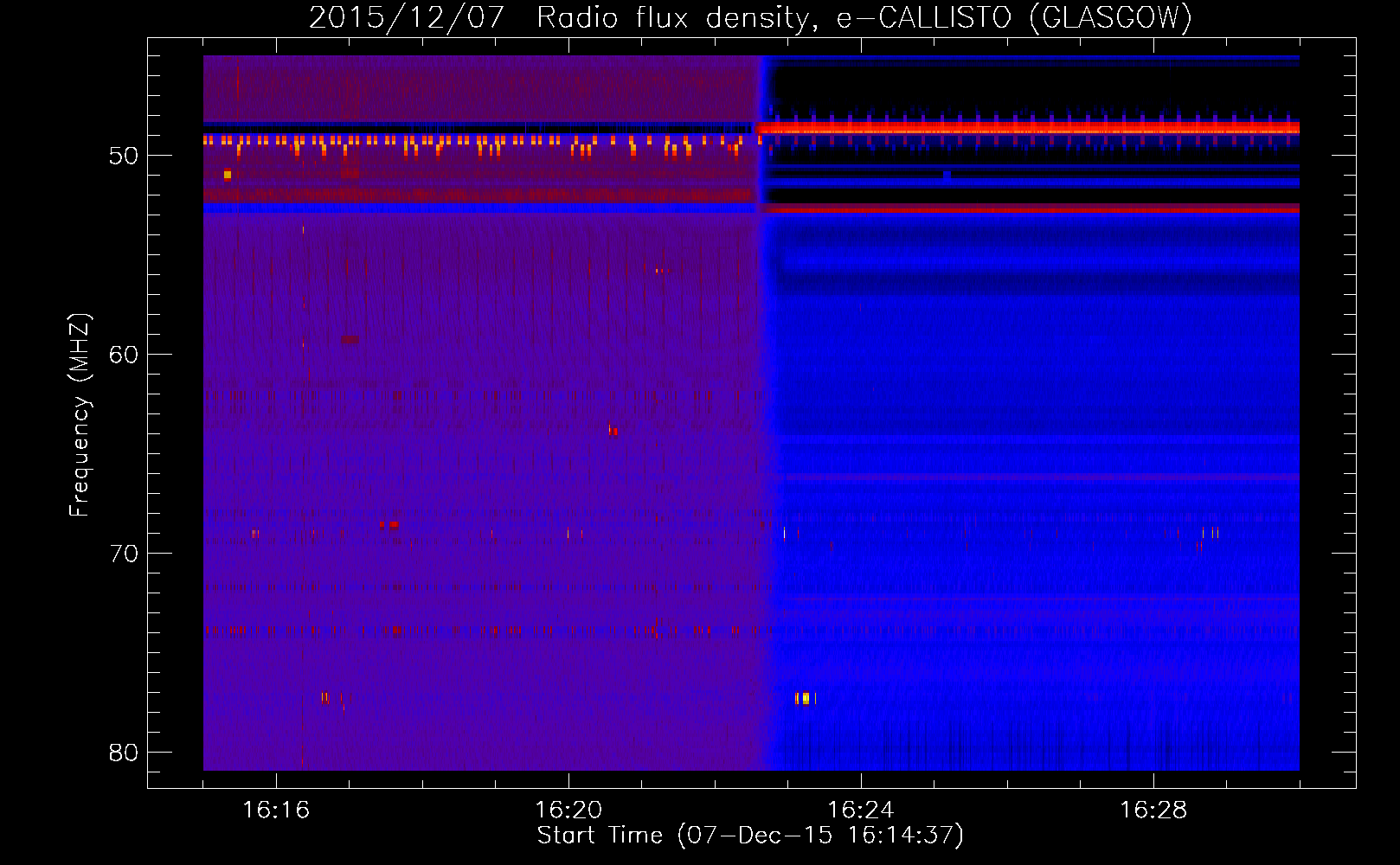The image size is (1400, 865).
Task: Click the 70 frequency tick label
Action: pyautogui.click(x=124, y=554)
